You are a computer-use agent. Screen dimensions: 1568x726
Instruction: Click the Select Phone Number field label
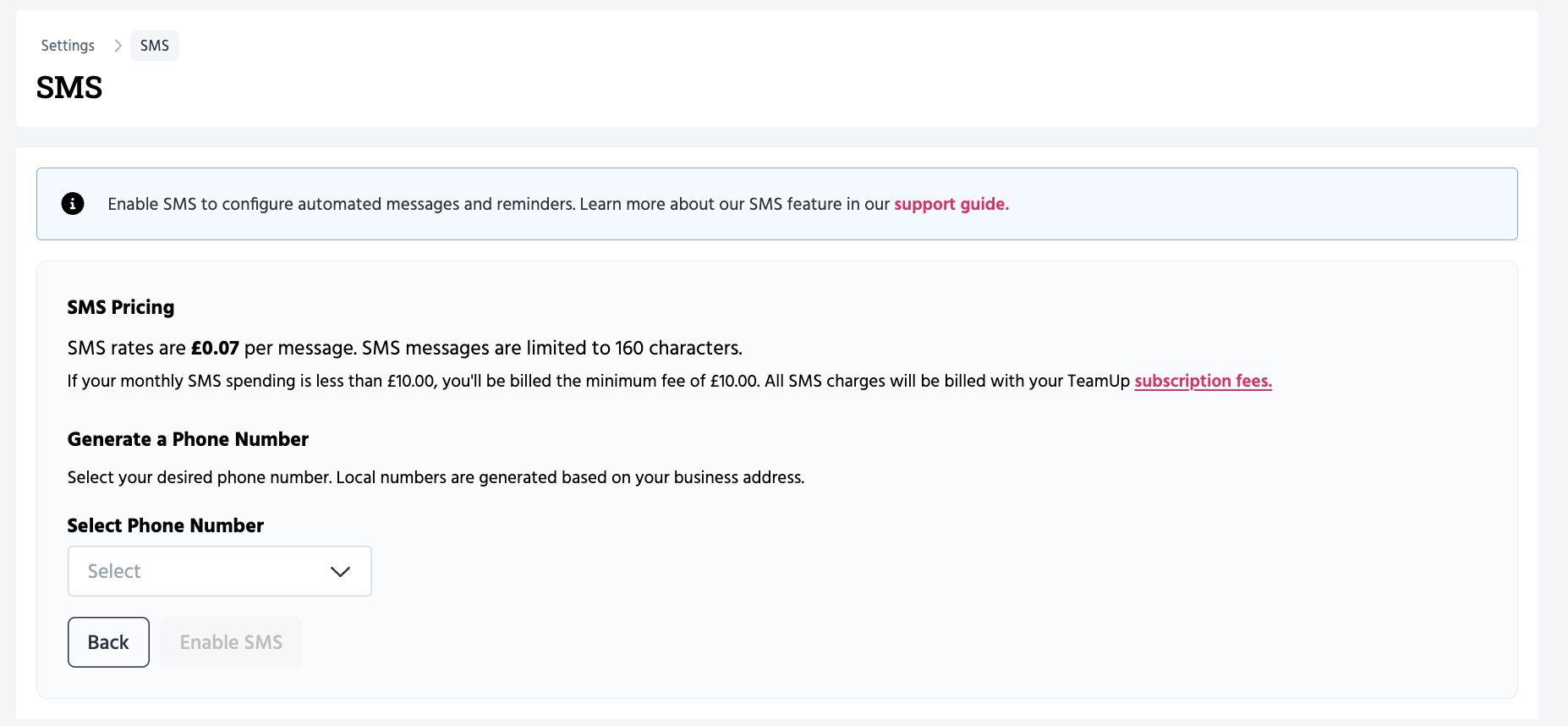pos(166,525)
